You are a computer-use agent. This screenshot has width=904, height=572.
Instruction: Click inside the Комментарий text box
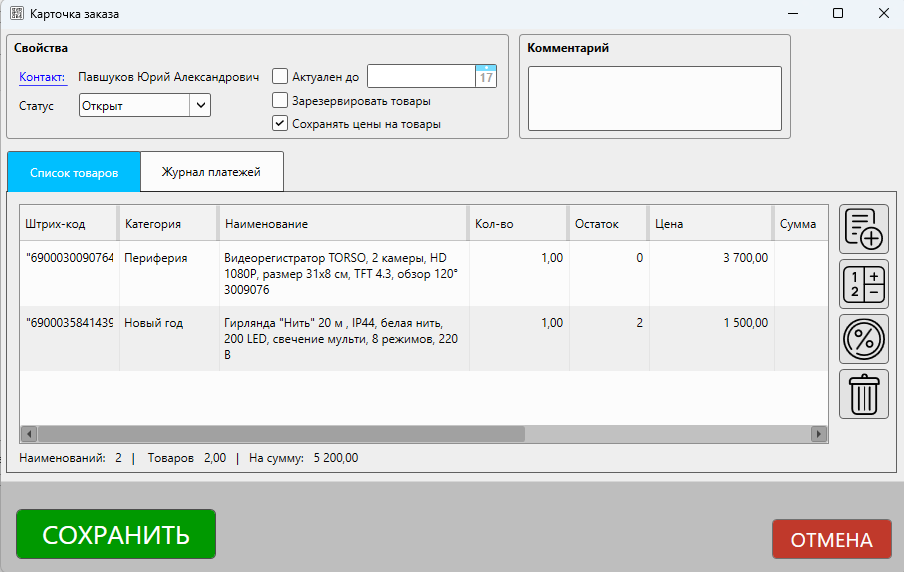pyautogui.click(x=654, y=98)
